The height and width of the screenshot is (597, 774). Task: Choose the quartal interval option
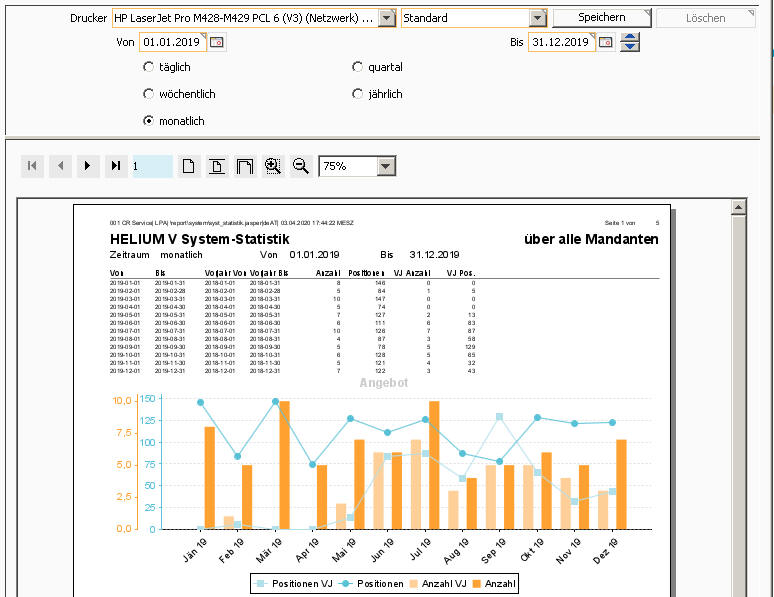[358, 67]
